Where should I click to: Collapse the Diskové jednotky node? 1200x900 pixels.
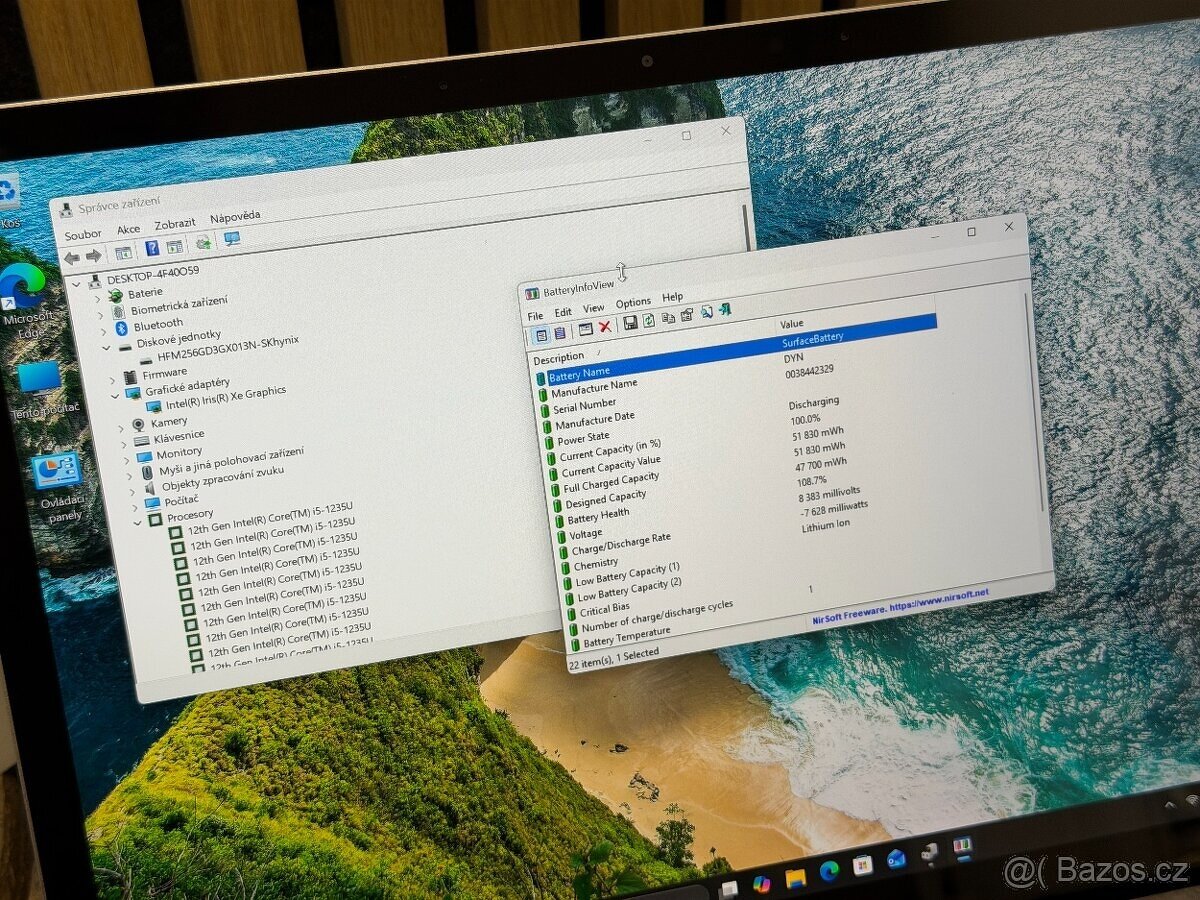pyautogui.click(x=106, y=348)
